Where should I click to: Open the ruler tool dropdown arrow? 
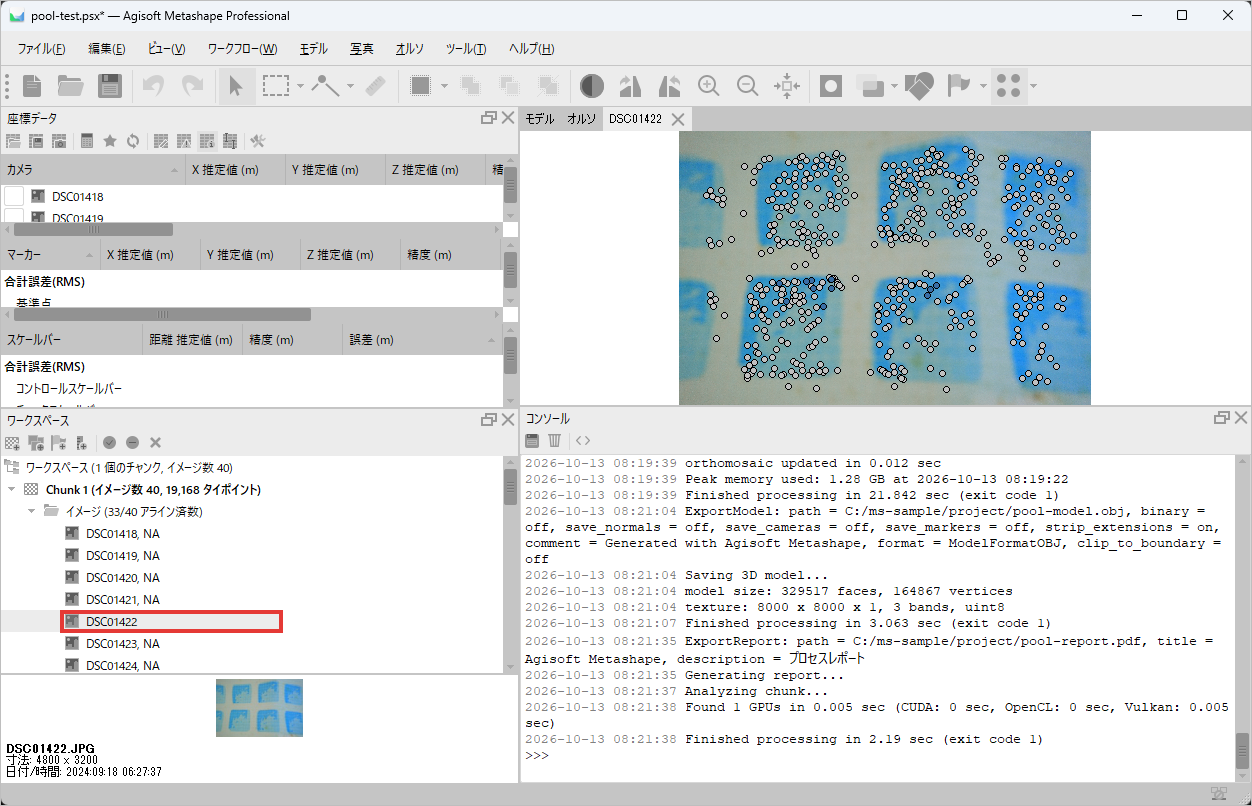point(350,86)
